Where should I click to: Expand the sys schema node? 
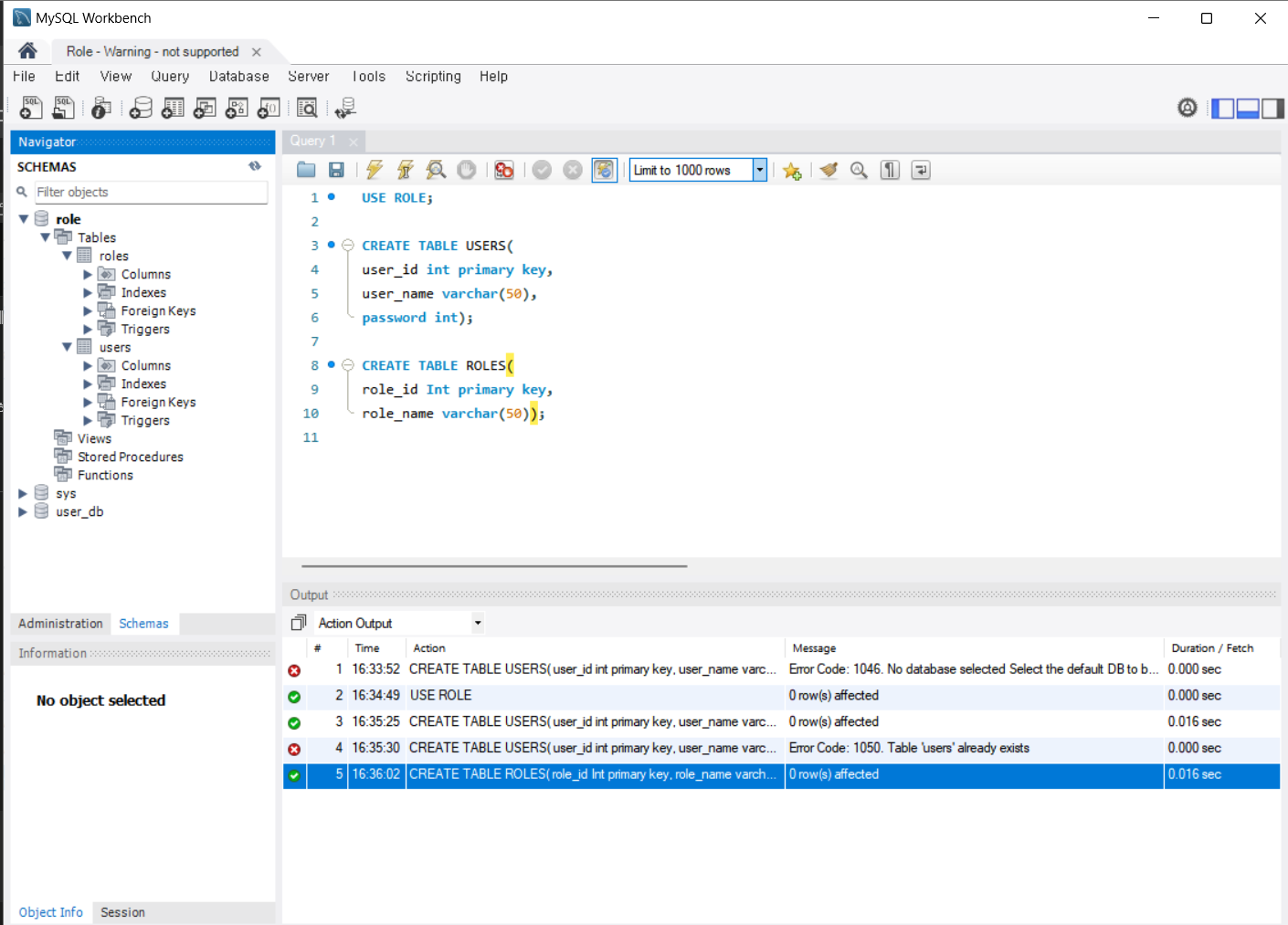pos(23,493)
